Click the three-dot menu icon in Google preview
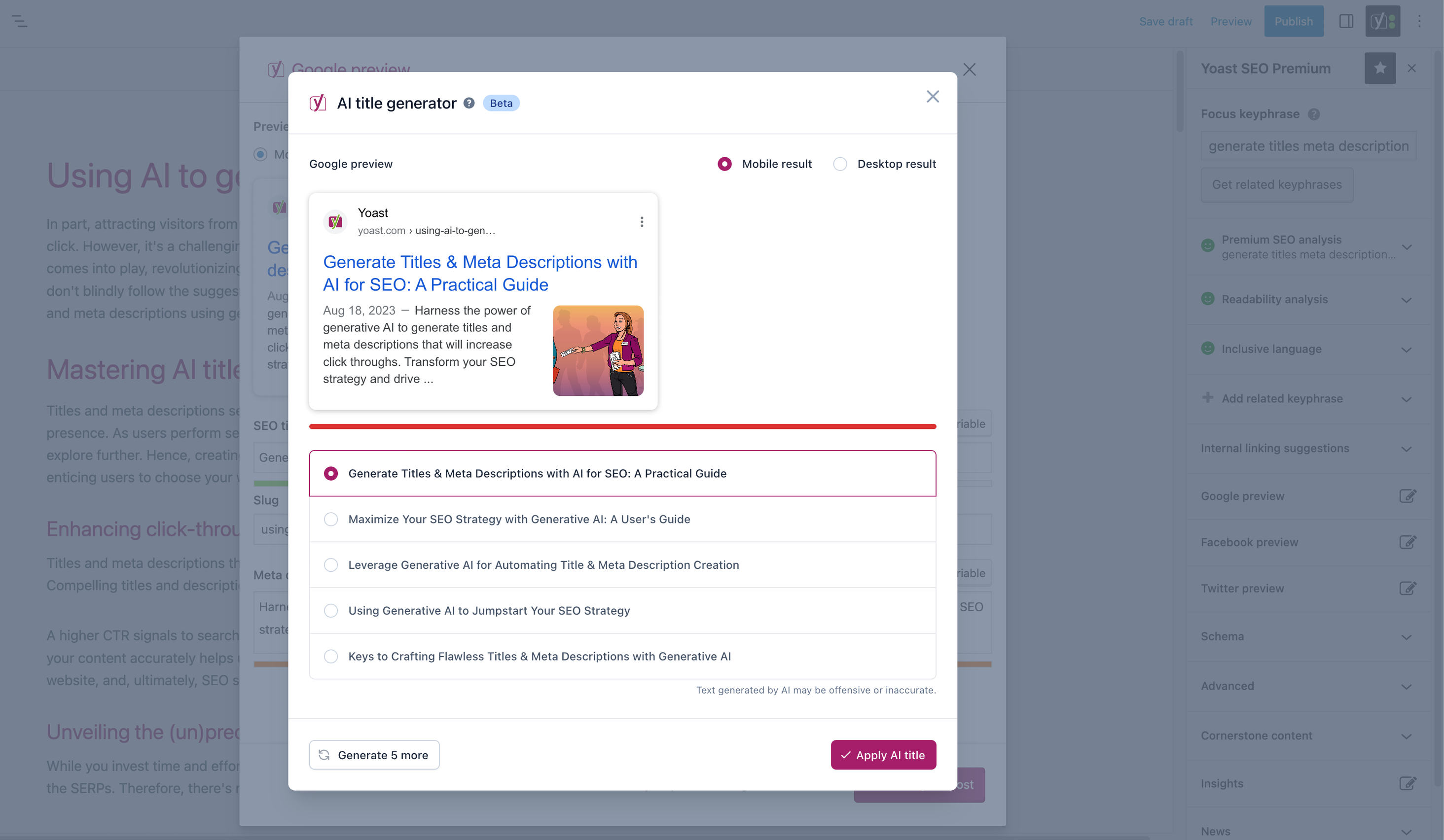This screenshot has width=1444, height=840. pos(640,221)
